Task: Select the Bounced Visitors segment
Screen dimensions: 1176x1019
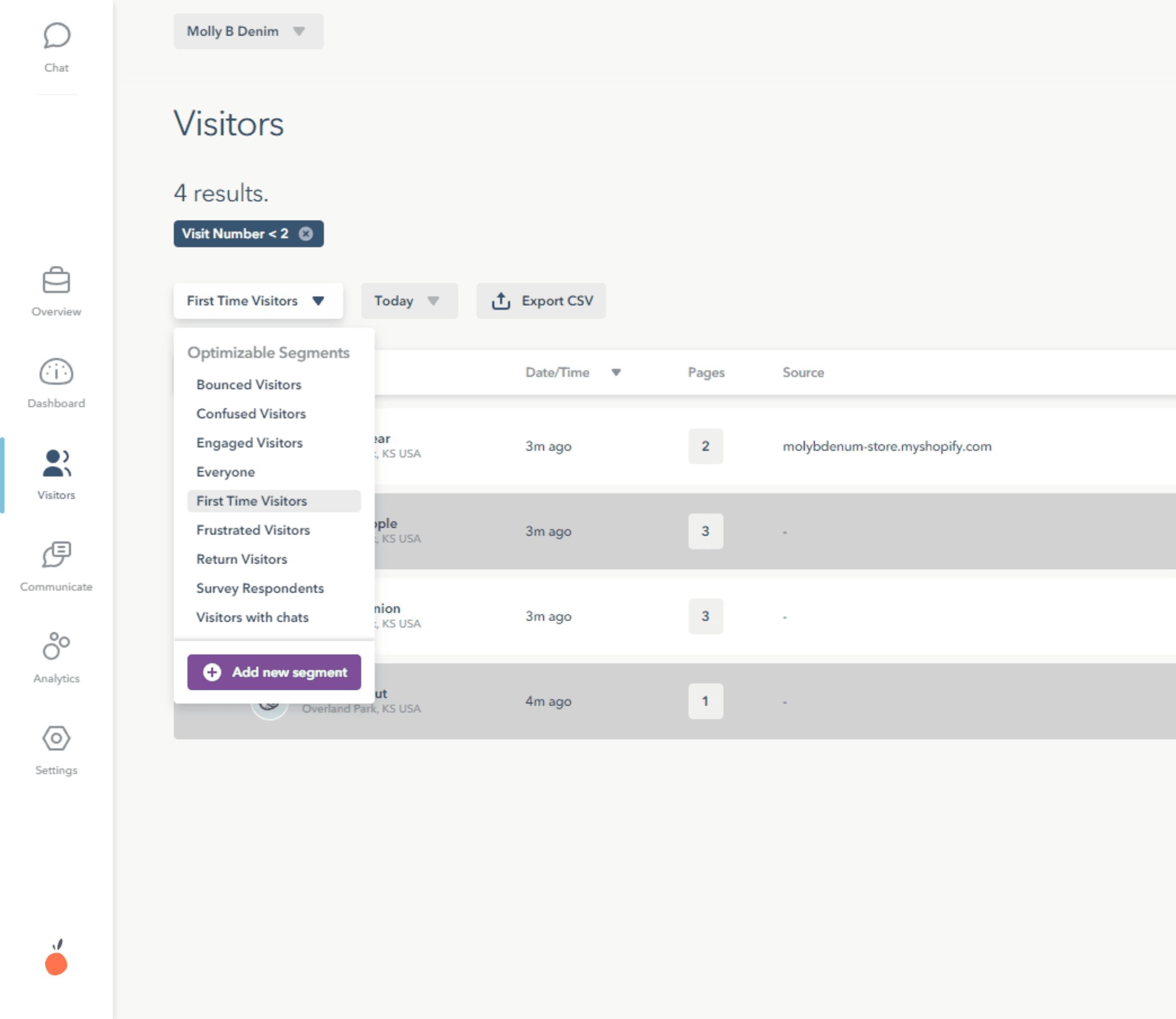Action: [x=249, y=384]
